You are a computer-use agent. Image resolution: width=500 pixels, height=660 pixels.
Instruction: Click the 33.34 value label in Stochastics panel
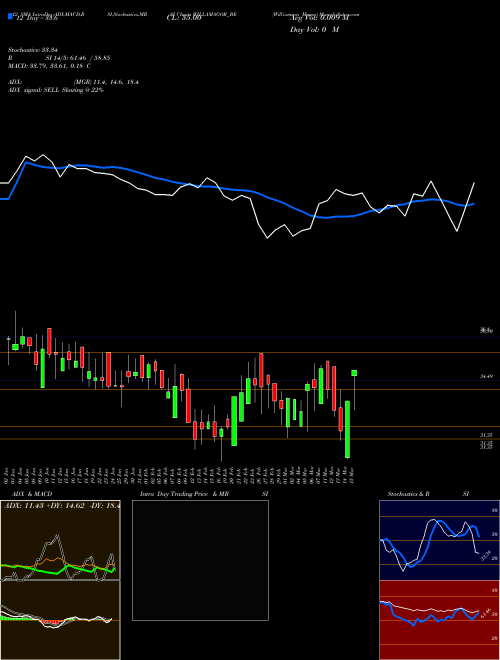click(x=486, y=556)
